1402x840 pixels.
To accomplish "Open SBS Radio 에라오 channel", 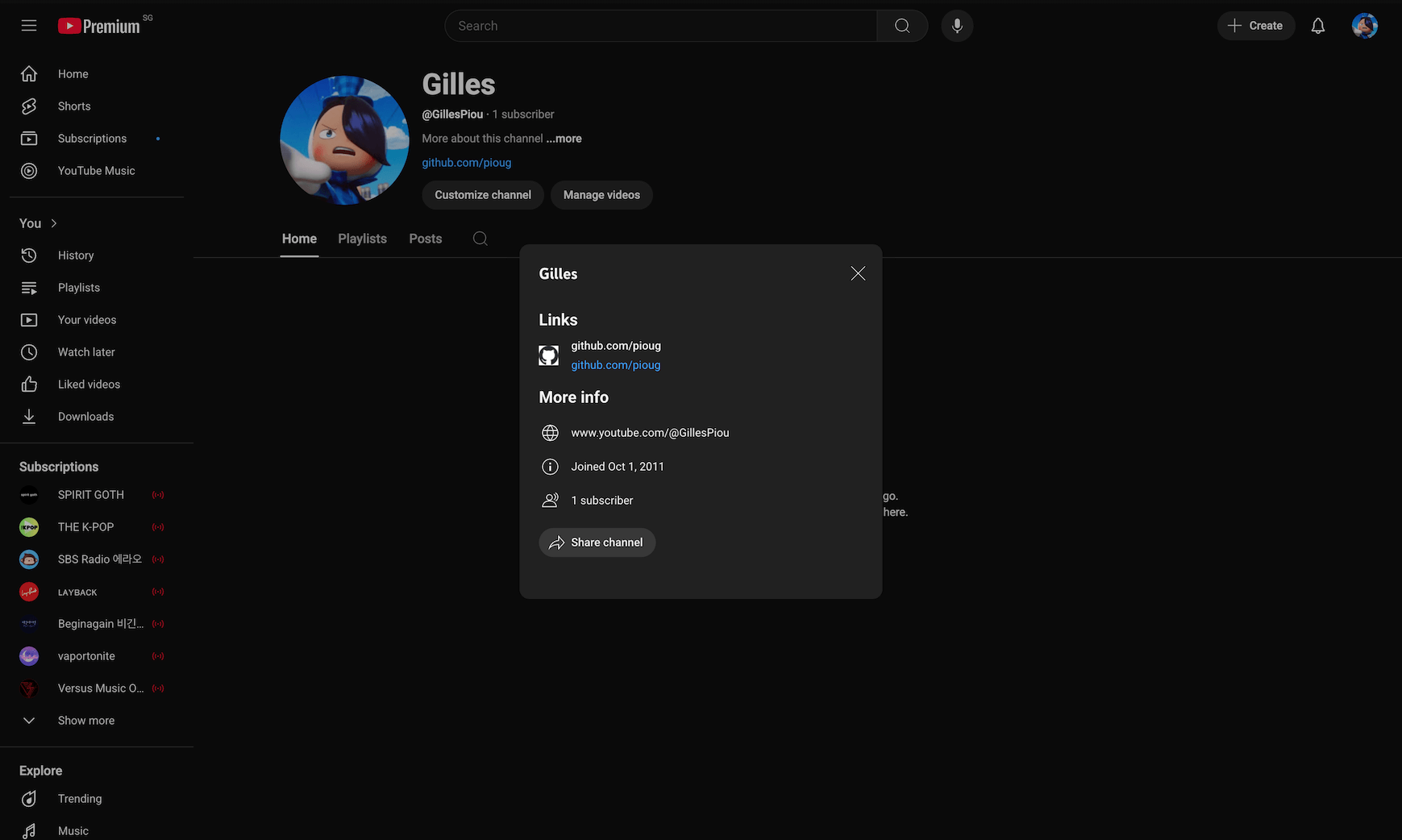I will point(97,559).
